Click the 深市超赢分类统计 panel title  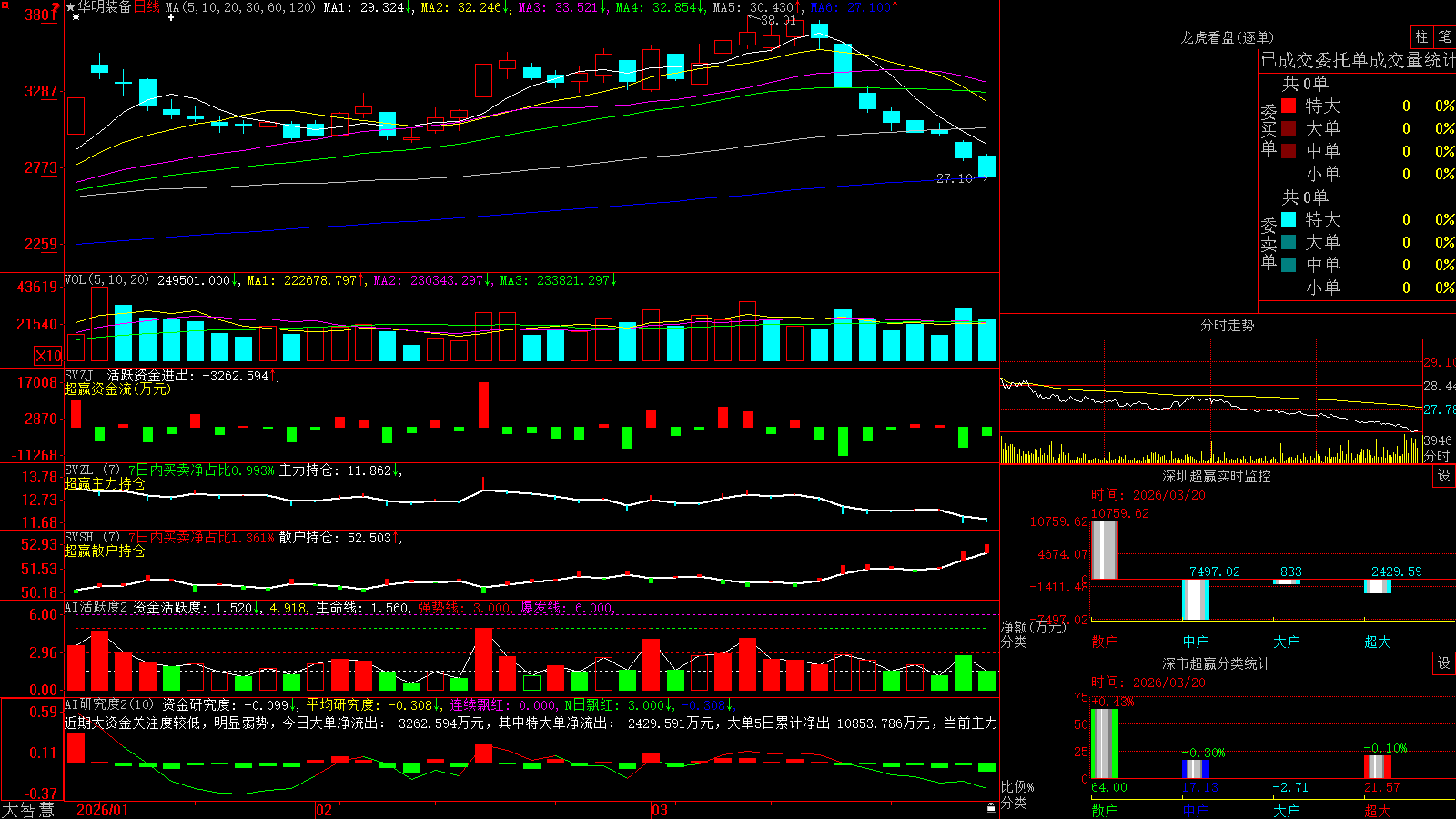tap(1217, 663)
